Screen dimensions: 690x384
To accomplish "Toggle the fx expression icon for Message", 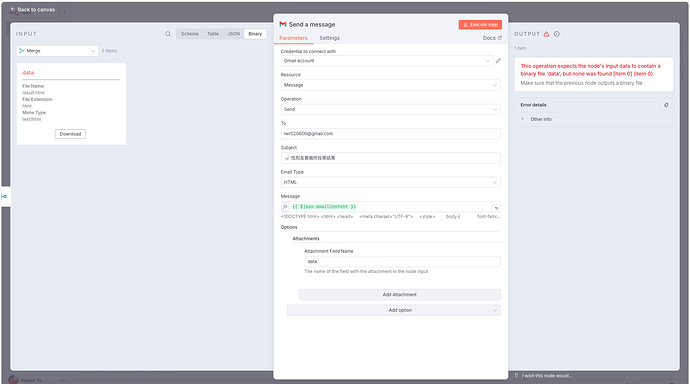I will 285,207.
